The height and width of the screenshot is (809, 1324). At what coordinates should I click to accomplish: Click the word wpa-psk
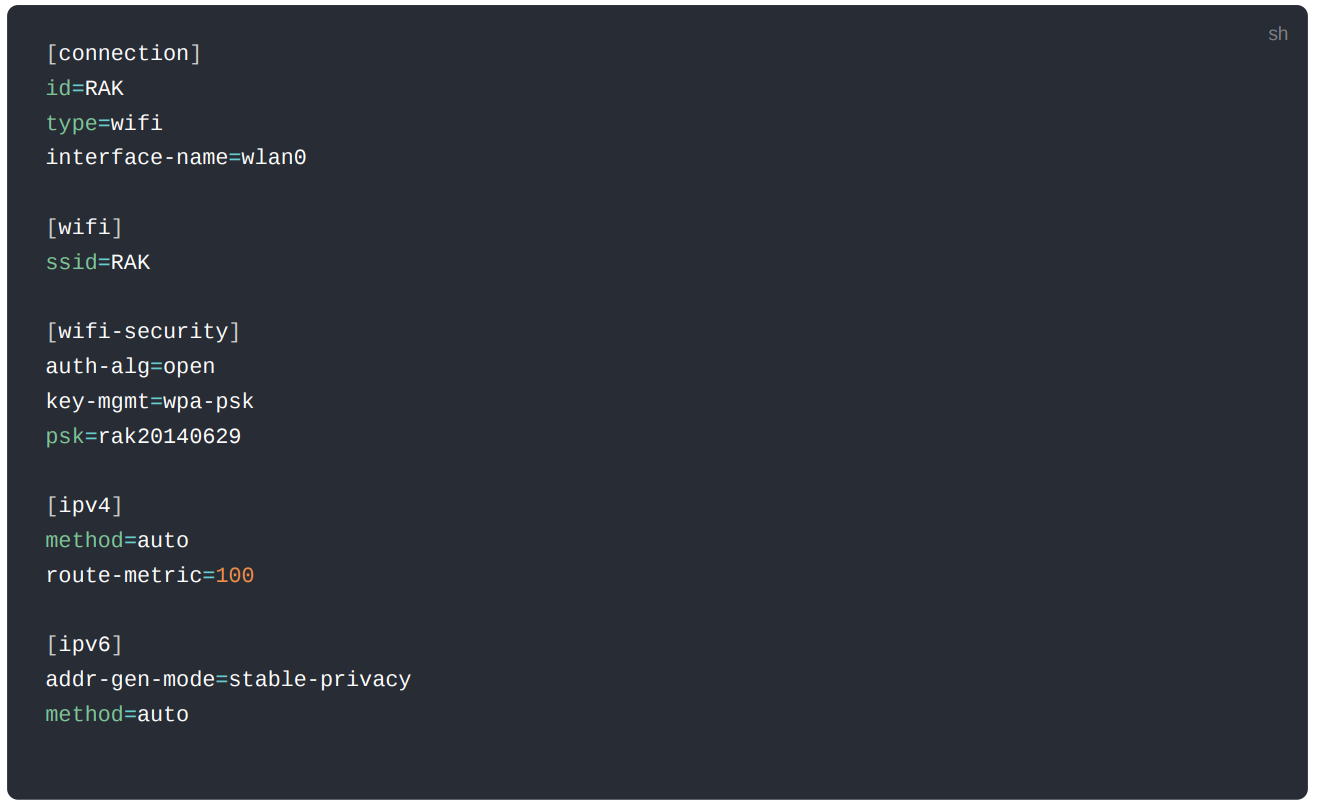[209, 402]
